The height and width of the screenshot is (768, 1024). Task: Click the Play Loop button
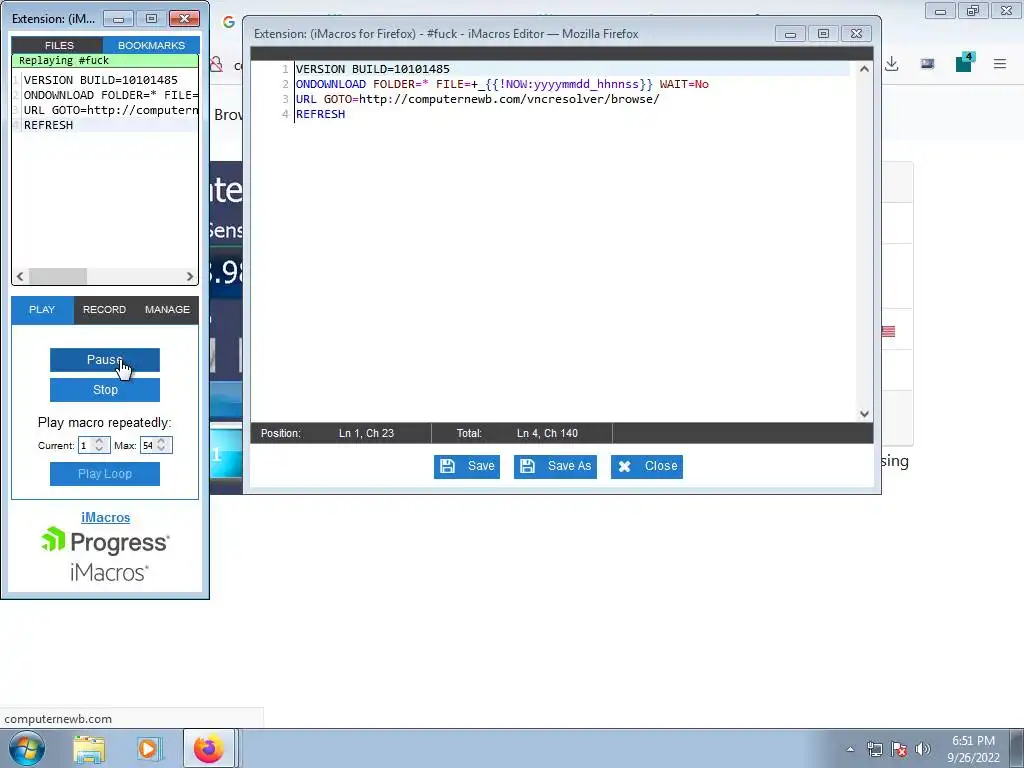click(x=104, y=474)
